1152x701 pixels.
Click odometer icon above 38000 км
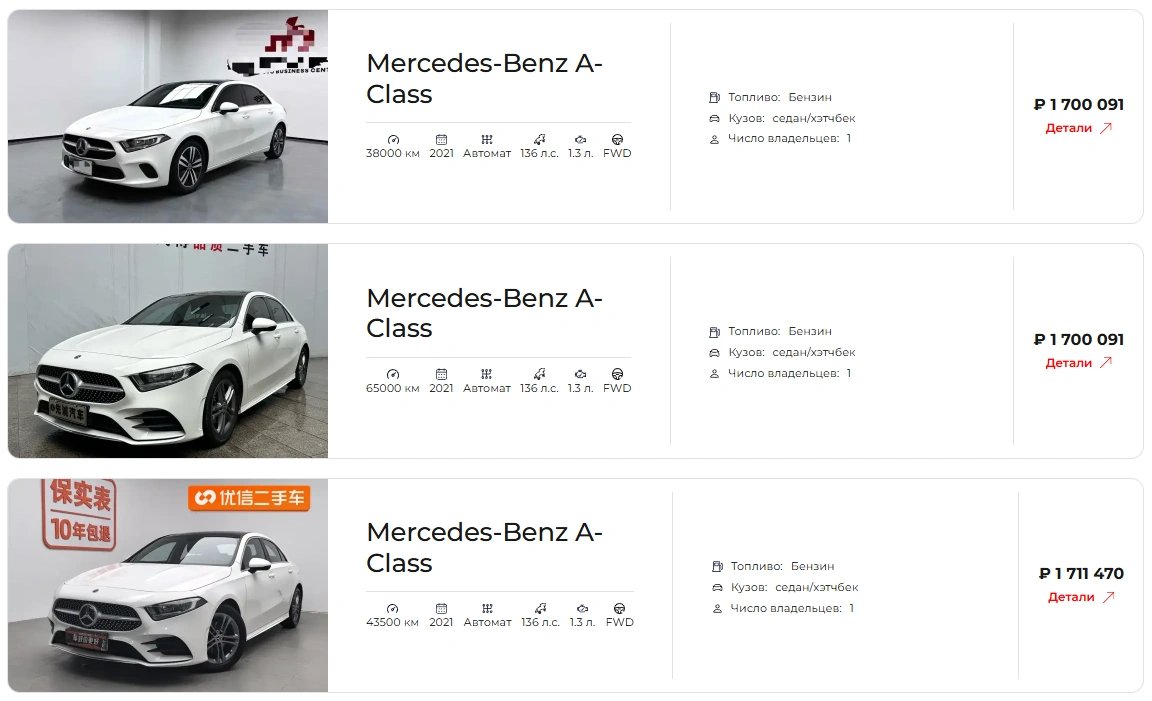(393, 140)
